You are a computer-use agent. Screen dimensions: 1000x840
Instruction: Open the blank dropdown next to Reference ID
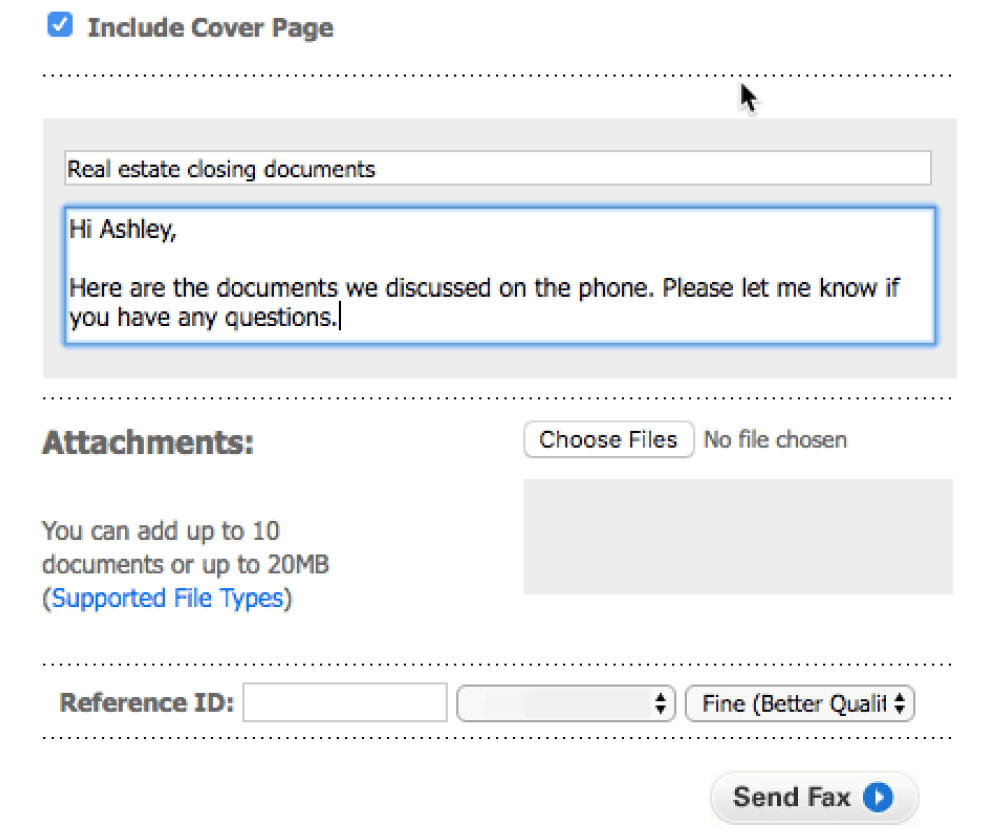[566, 704]
